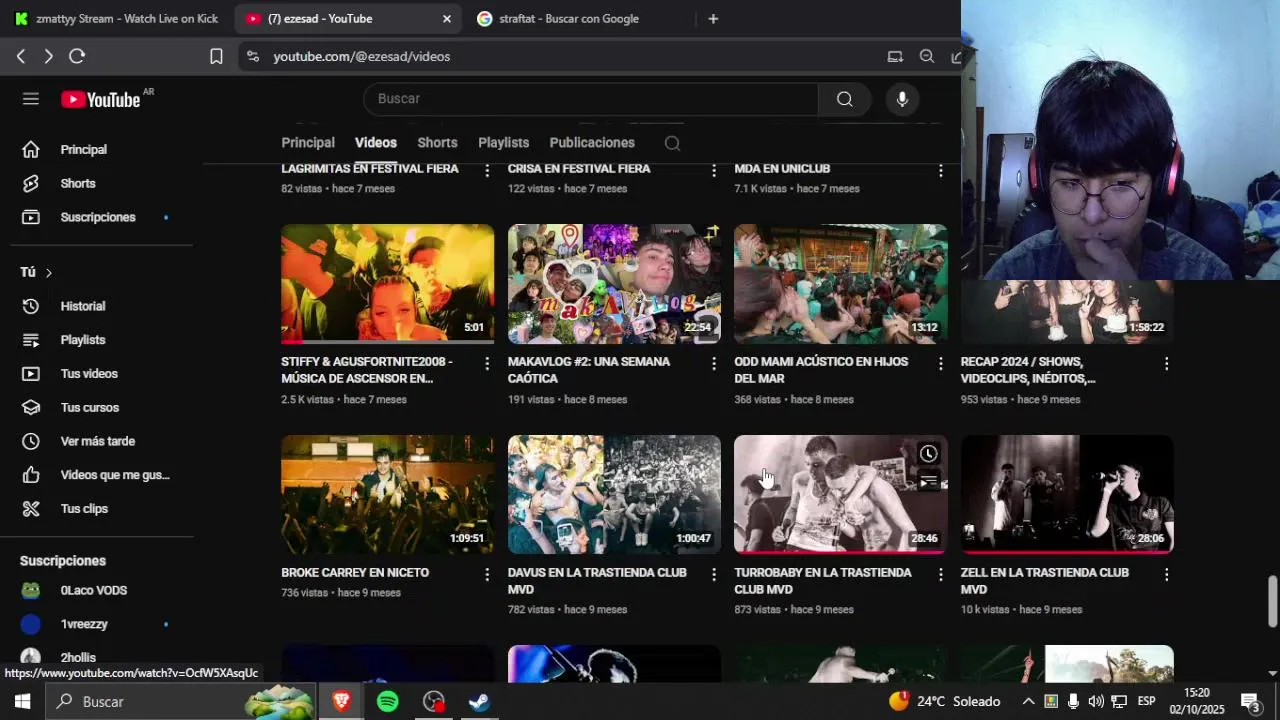Open TURROBABY EN LA TRASTIENDA thumbnail

click(x=841, y=494)
